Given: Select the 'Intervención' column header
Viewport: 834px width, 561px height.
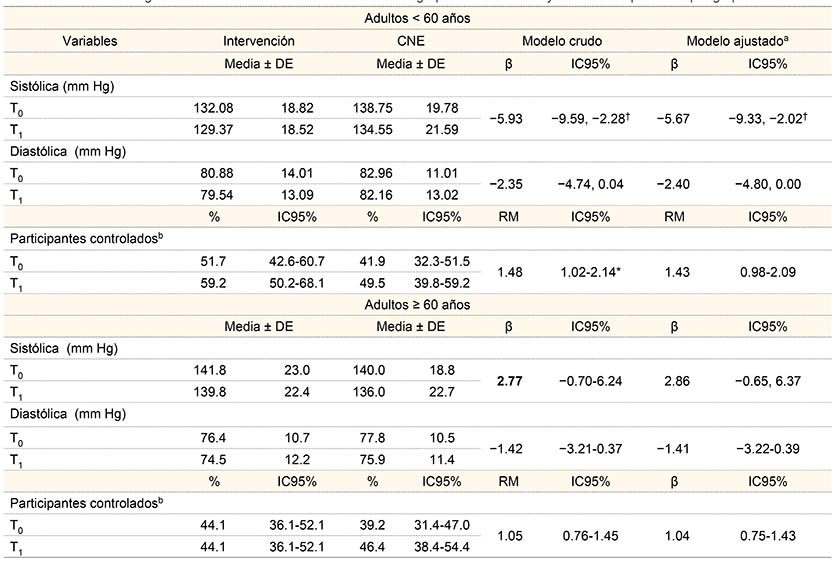Looking at the screenshot, I should pyautogui.click(x=259, y=41).
